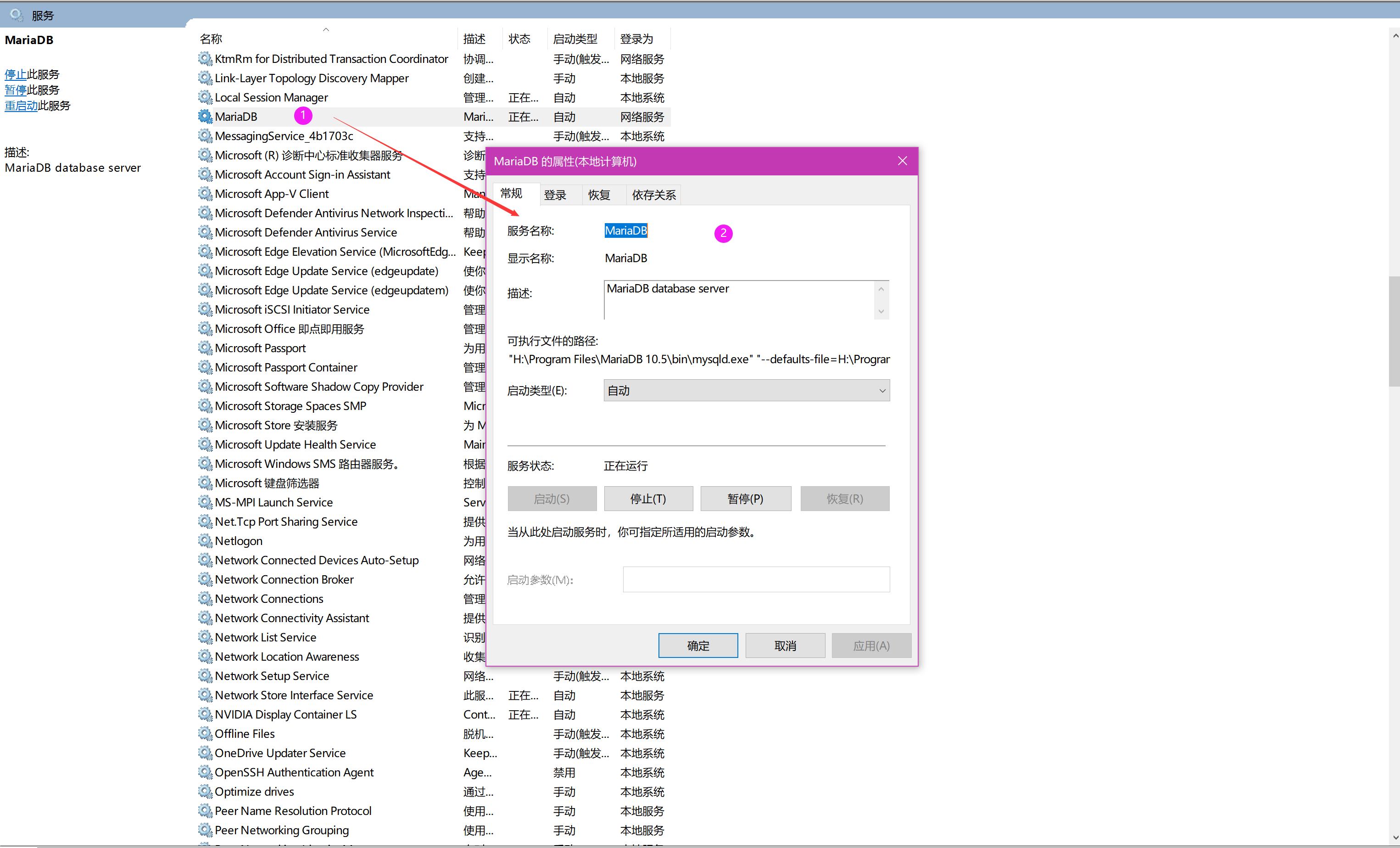Open the 依存关系 tab

pos(653,195)
